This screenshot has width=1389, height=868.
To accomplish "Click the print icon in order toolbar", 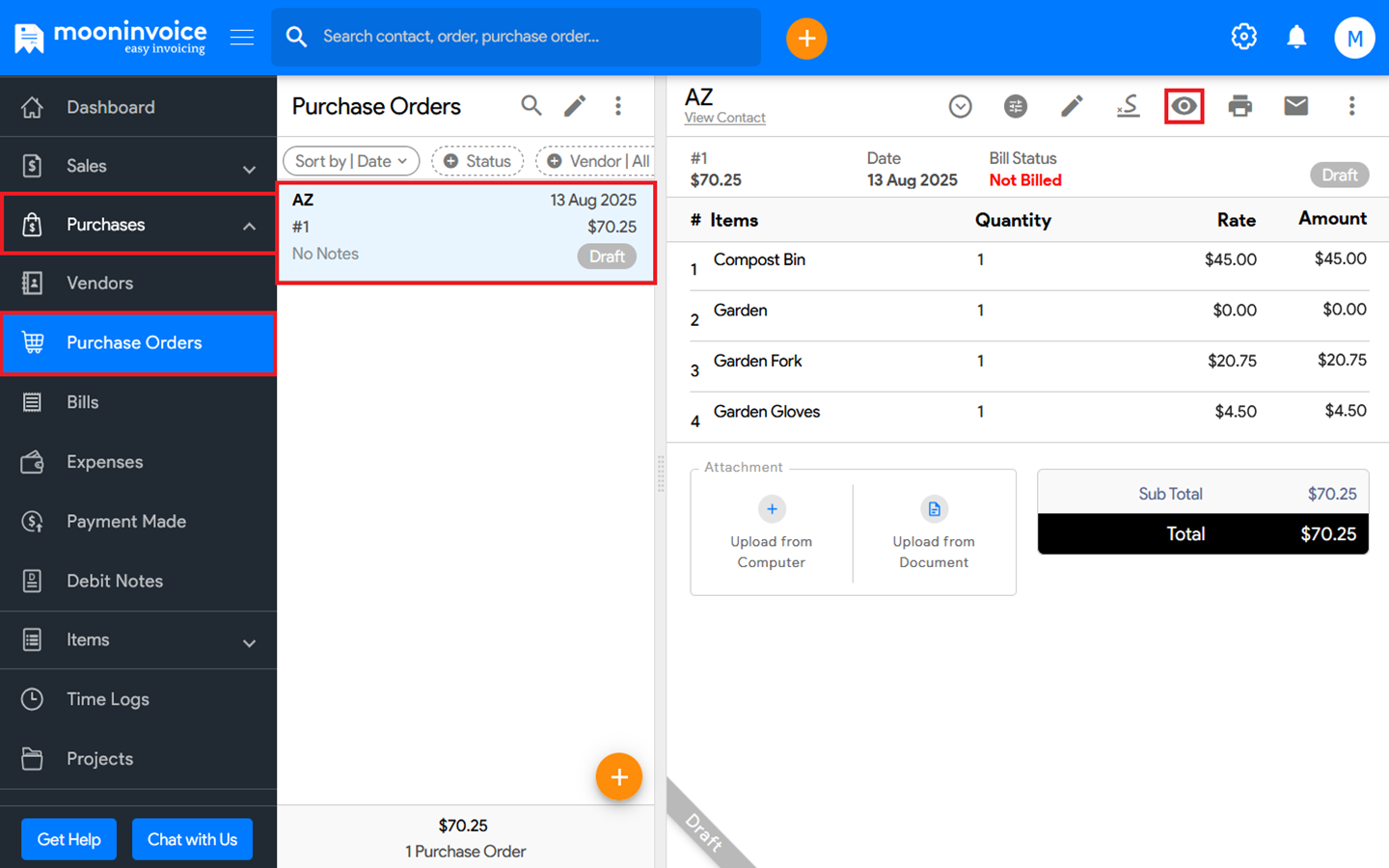I will click(1239, 106).
